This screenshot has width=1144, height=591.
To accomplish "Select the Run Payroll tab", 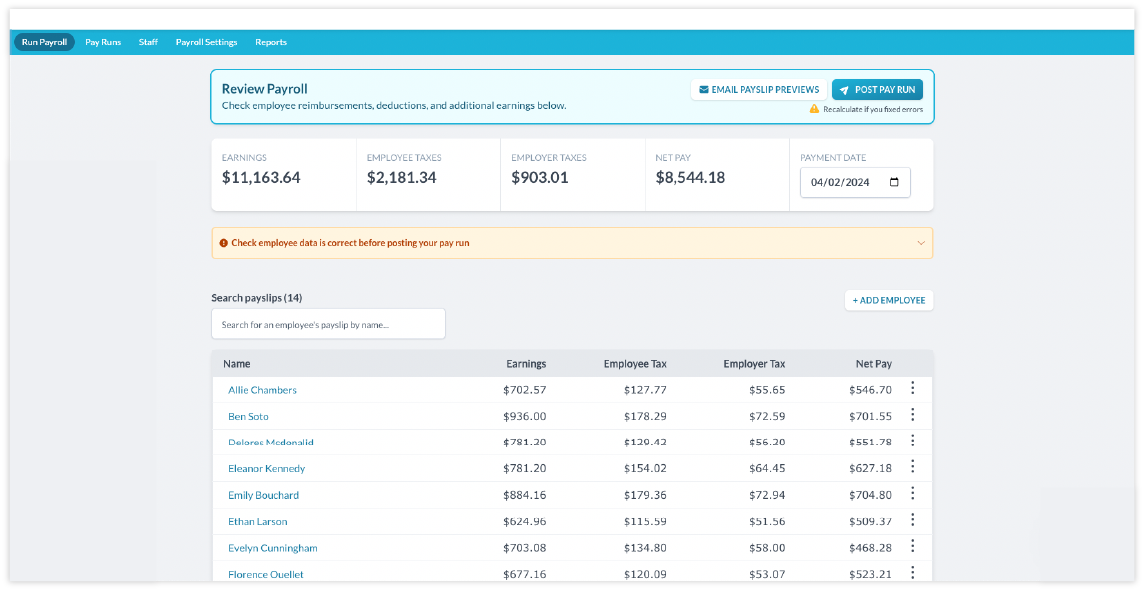I will click(44, 42).
